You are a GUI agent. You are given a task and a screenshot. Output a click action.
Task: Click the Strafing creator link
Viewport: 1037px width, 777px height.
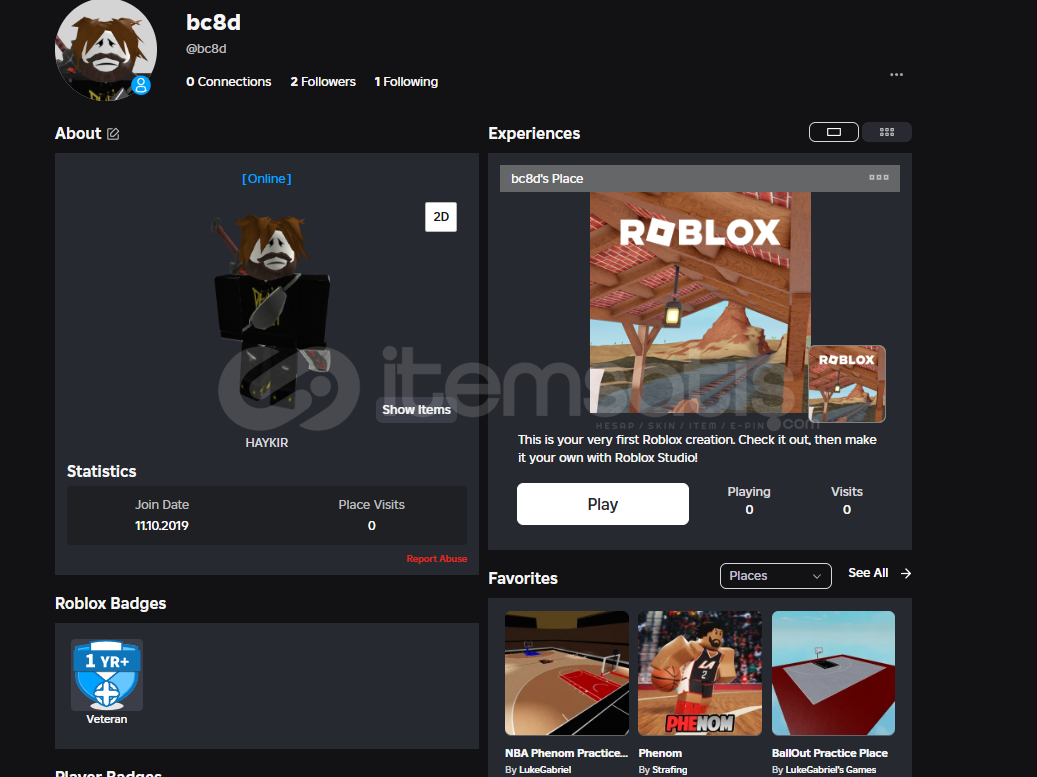pyautogui.click(x=669, y=770)
